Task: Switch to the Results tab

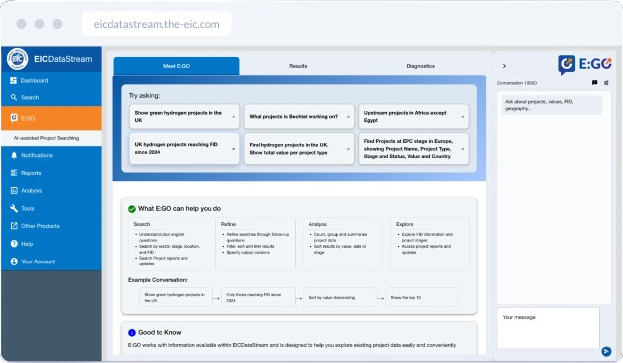Action: tap(298, 66)
